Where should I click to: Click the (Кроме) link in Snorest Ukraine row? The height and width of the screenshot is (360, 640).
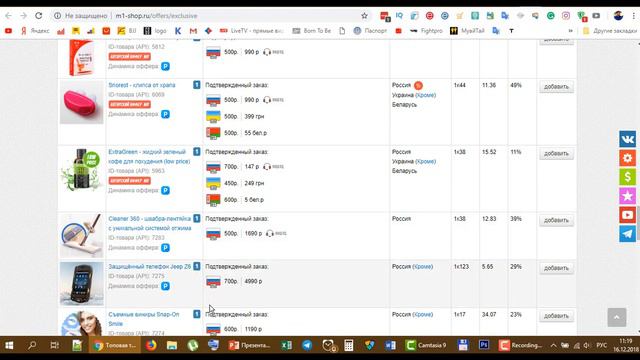point(425,95)
